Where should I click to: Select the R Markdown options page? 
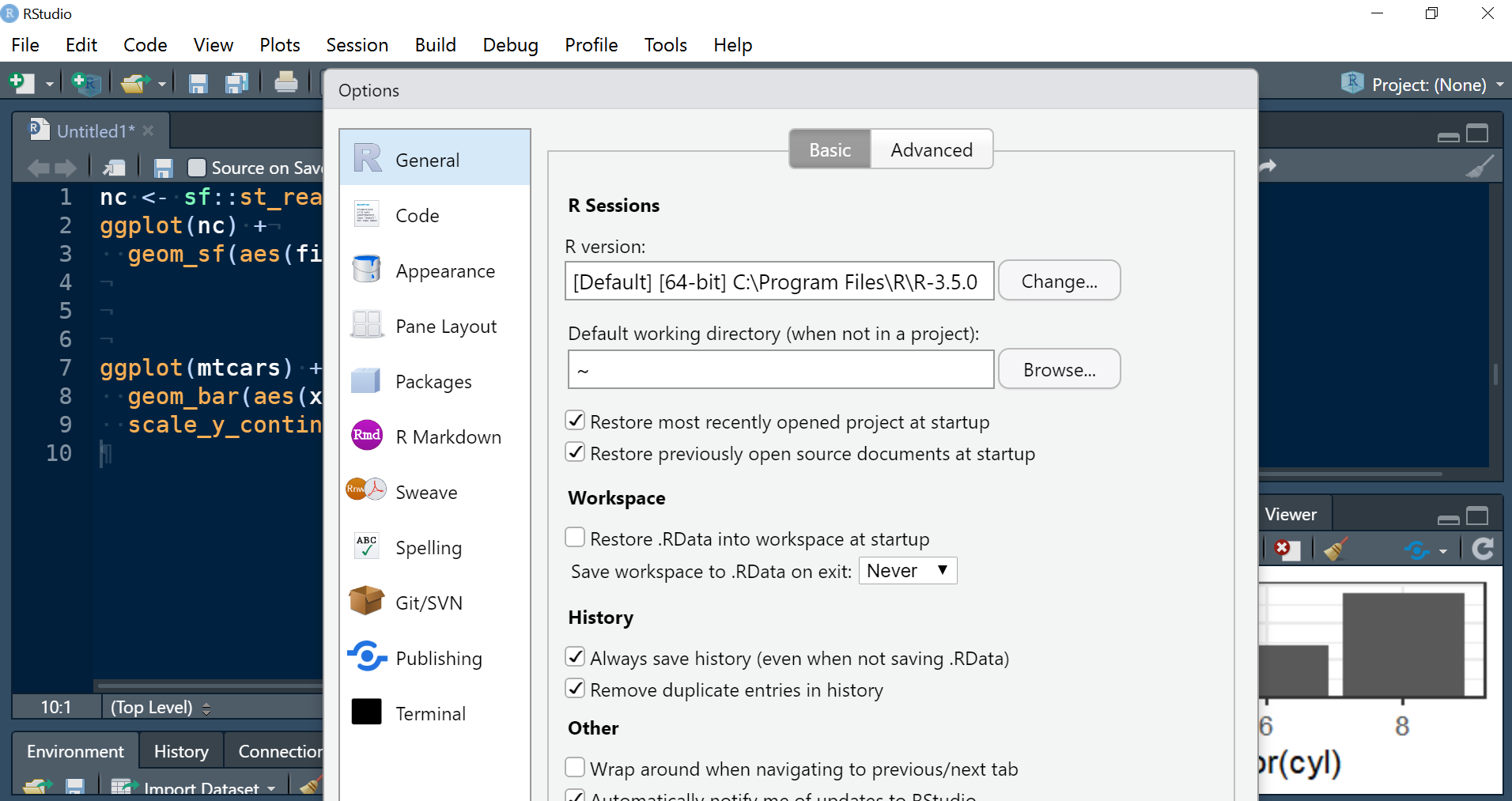tap(448, 436)
